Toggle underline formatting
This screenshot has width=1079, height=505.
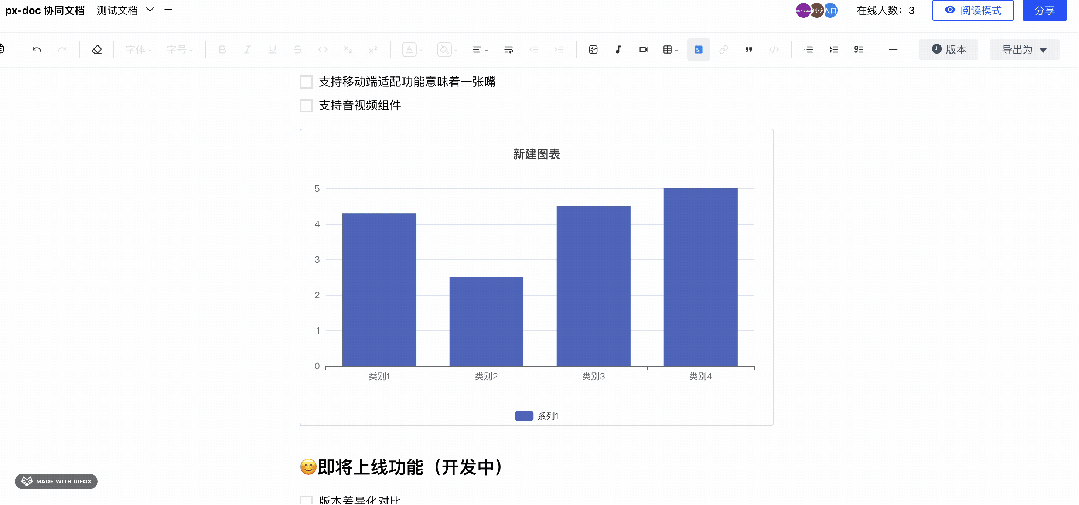[x=273, y=50]
